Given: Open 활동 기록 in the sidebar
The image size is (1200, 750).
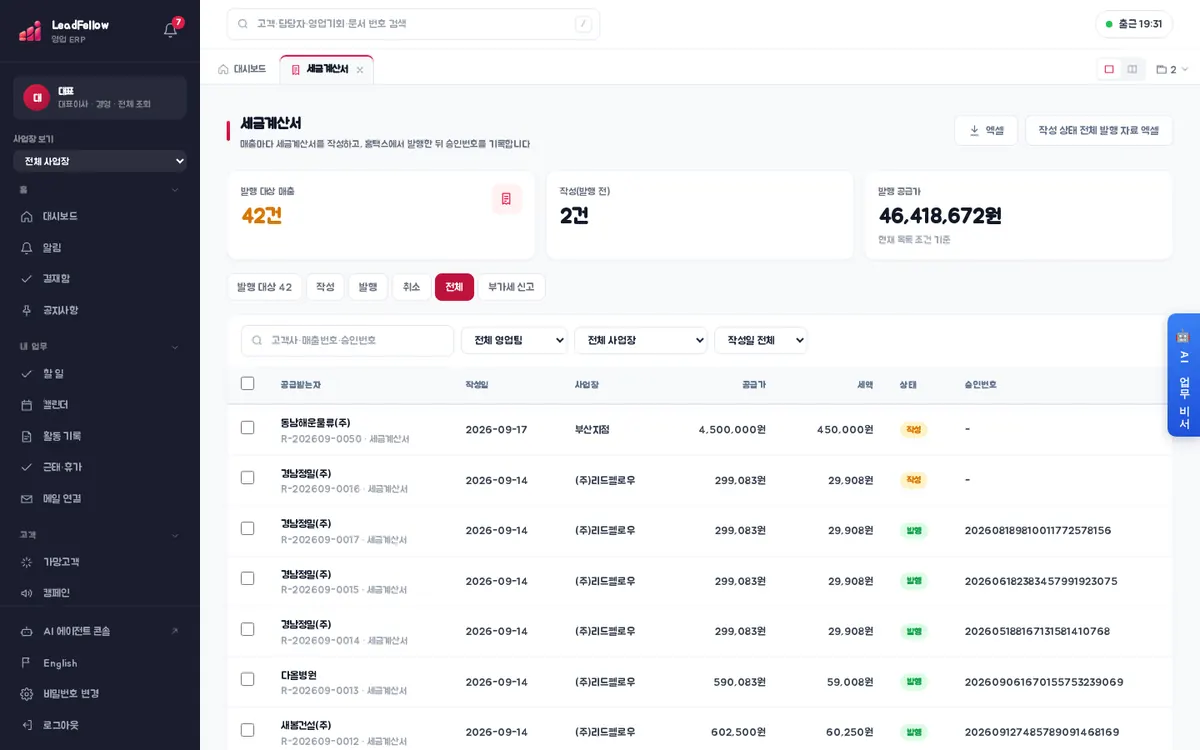Looking at the screenshot, I should [x=100, y=436].
